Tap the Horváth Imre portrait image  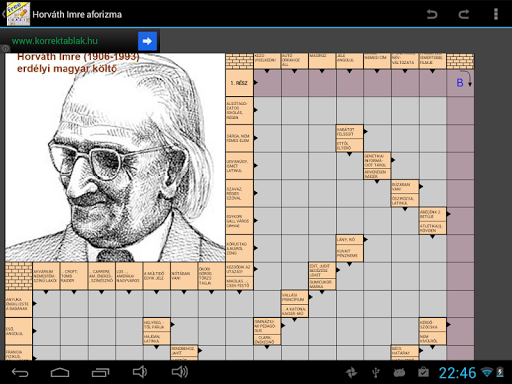coord(115,157)
